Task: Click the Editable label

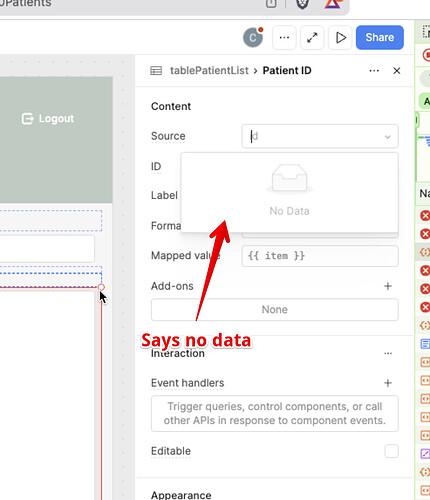Action: [171, 451]
